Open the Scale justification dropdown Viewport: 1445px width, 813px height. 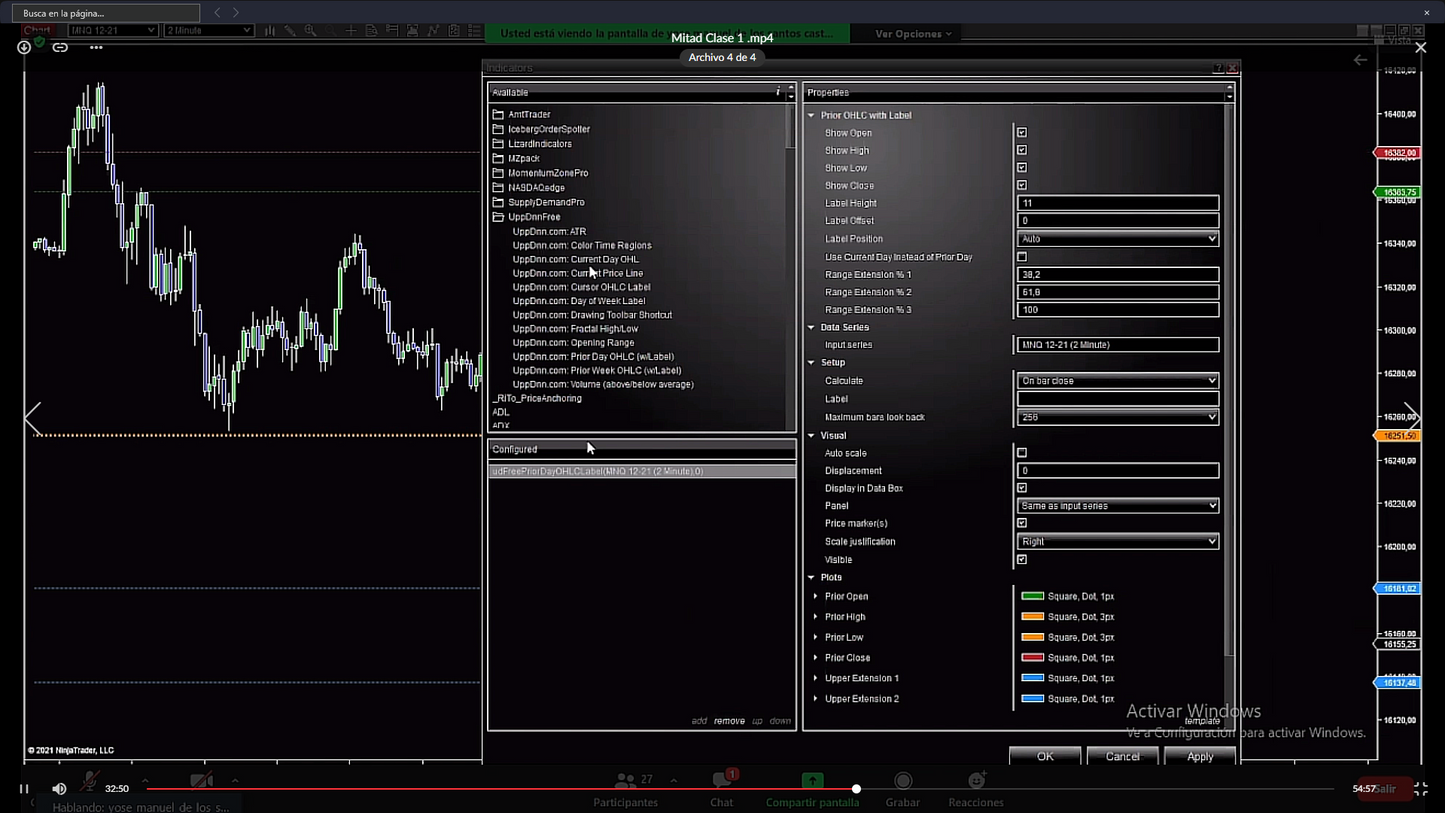pyautogui.click(x=1118, y=542)
